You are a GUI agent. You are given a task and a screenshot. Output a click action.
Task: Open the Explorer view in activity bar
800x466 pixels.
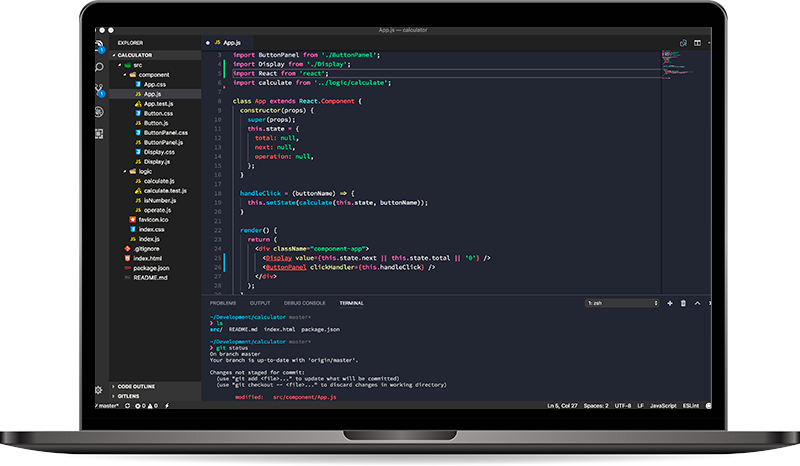[99, 45]
